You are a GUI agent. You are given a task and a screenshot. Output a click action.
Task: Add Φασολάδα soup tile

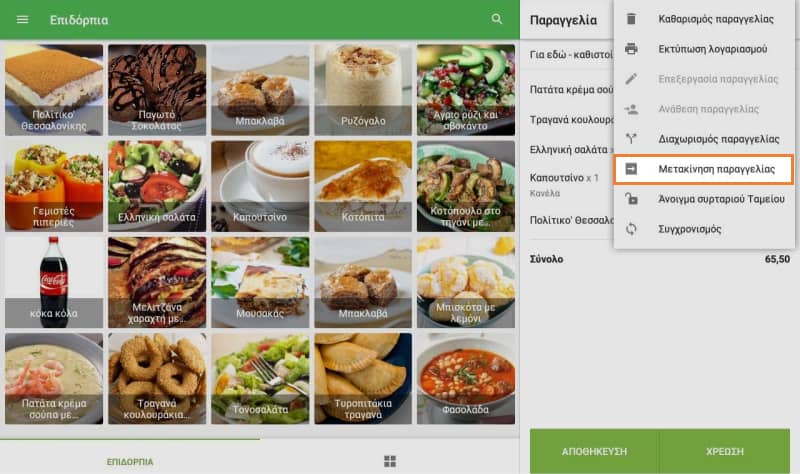466,379
